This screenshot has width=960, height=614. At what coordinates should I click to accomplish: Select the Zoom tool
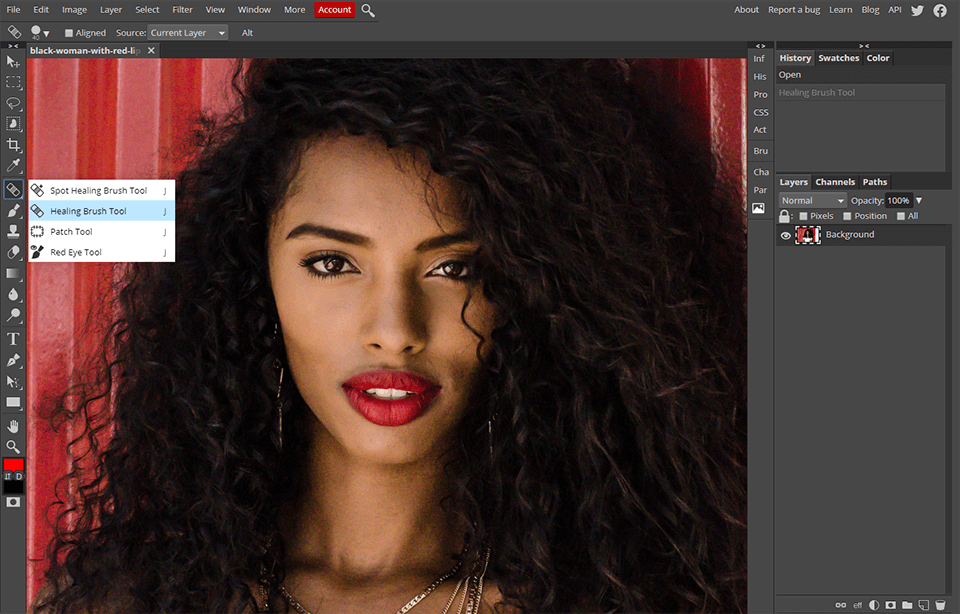(14, 445)
